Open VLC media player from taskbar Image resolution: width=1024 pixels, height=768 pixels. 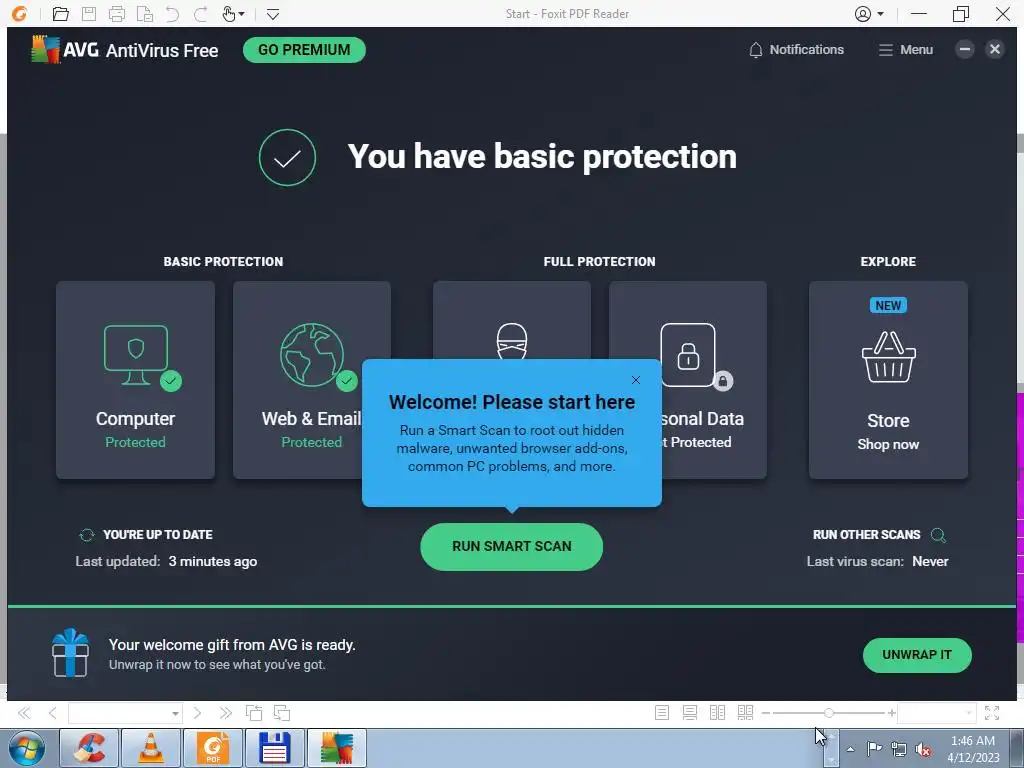point(151,748)
